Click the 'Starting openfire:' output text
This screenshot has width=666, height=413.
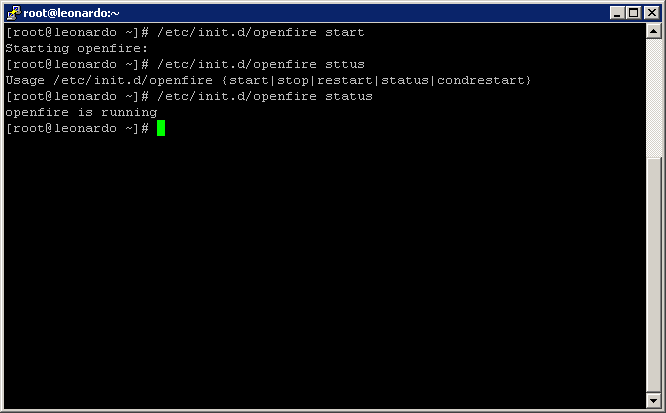[x=76, y=48]
